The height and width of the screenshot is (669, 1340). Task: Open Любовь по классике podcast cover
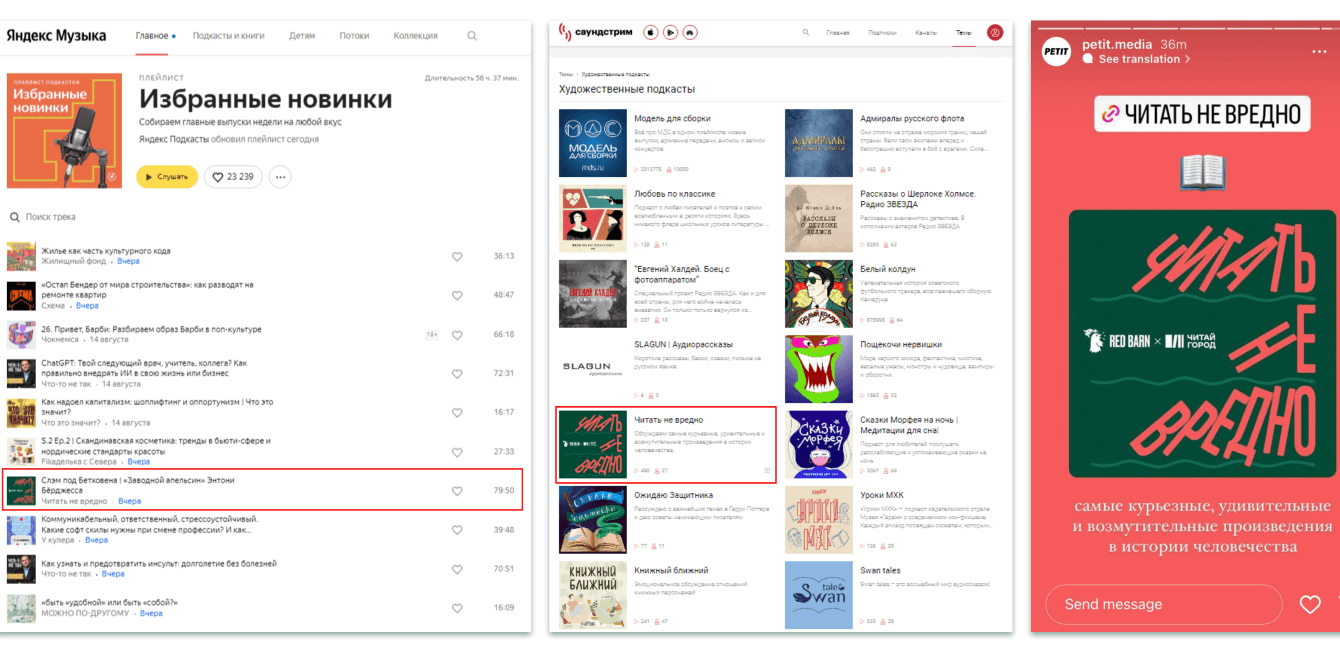[593, 219]
